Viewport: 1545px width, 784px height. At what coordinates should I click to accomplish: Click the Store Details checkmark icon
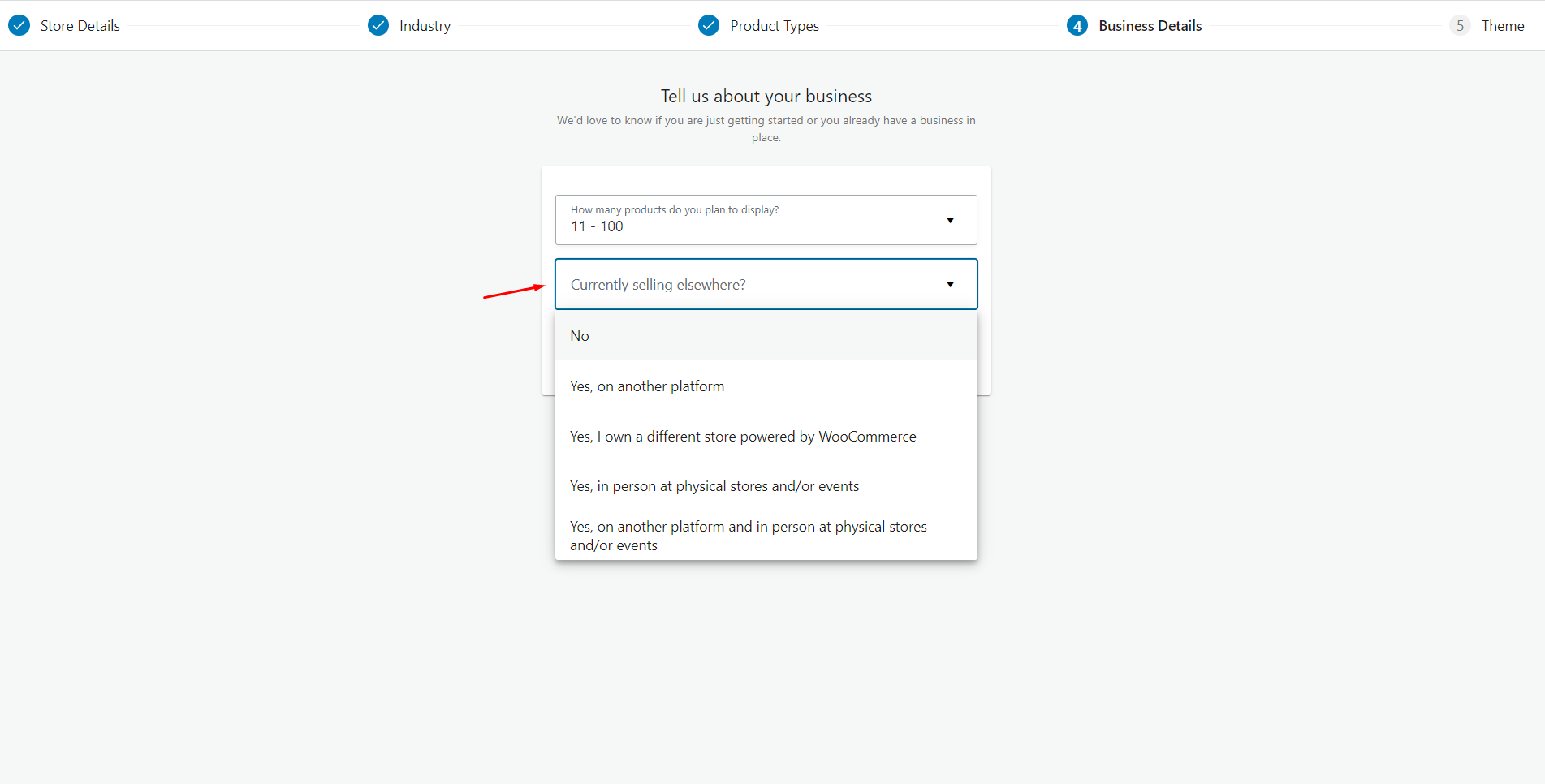pos(19,25)
